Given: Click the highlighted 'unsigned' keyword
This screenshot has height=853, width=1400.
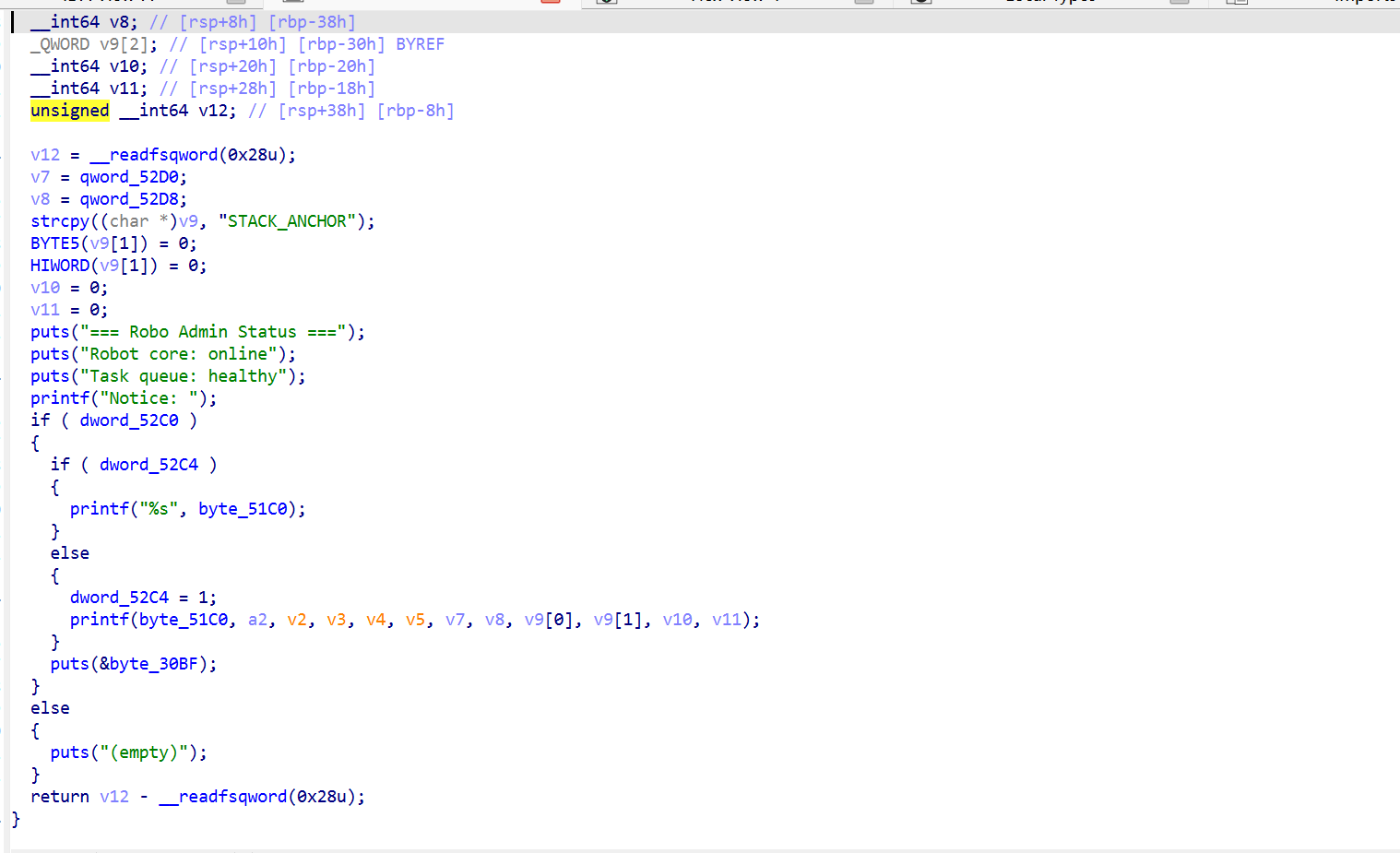Looking at the screenshot, I should 70,111.
